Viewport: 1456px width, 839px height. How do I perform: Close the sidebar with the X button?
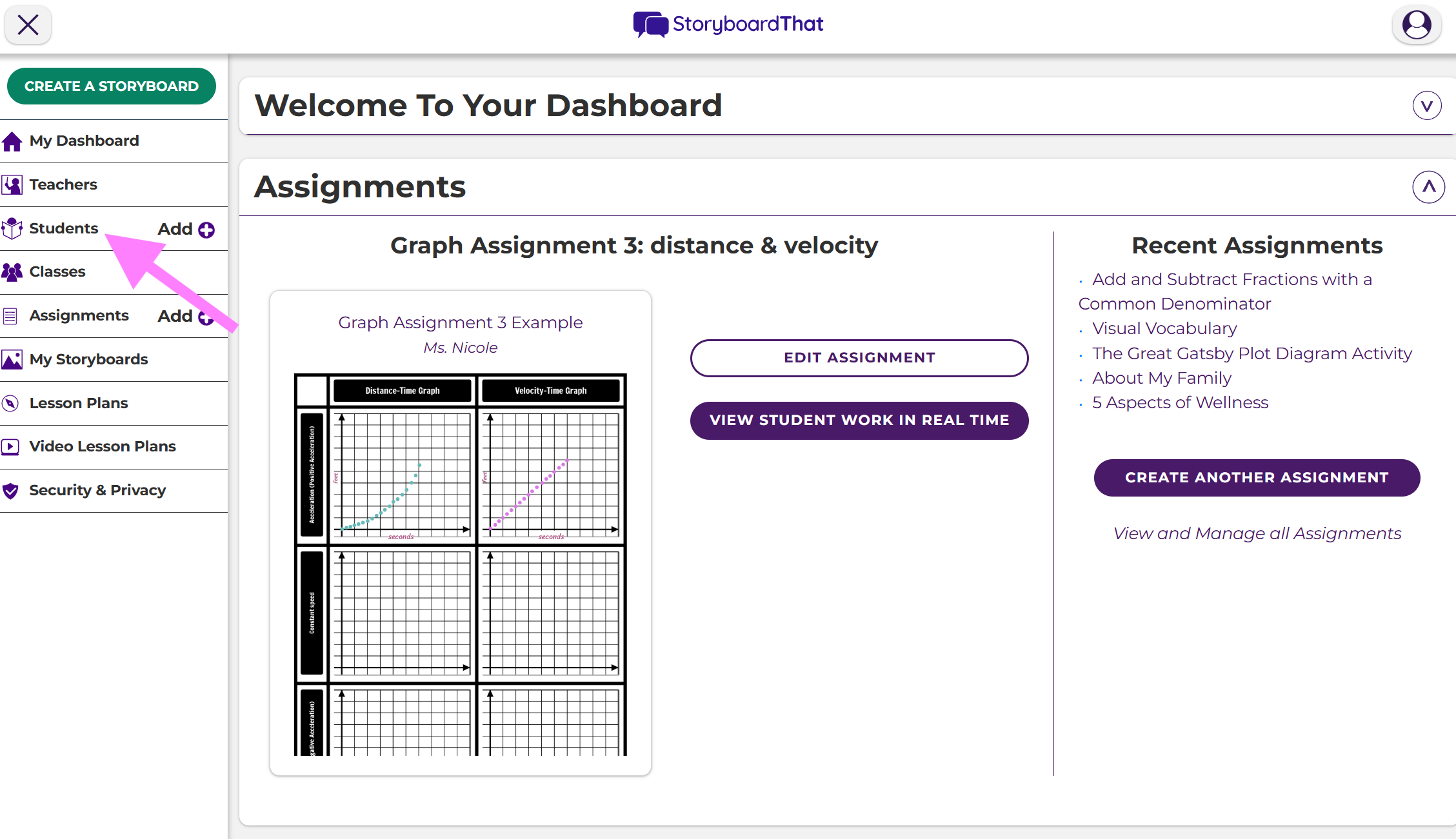pos(28,25)
